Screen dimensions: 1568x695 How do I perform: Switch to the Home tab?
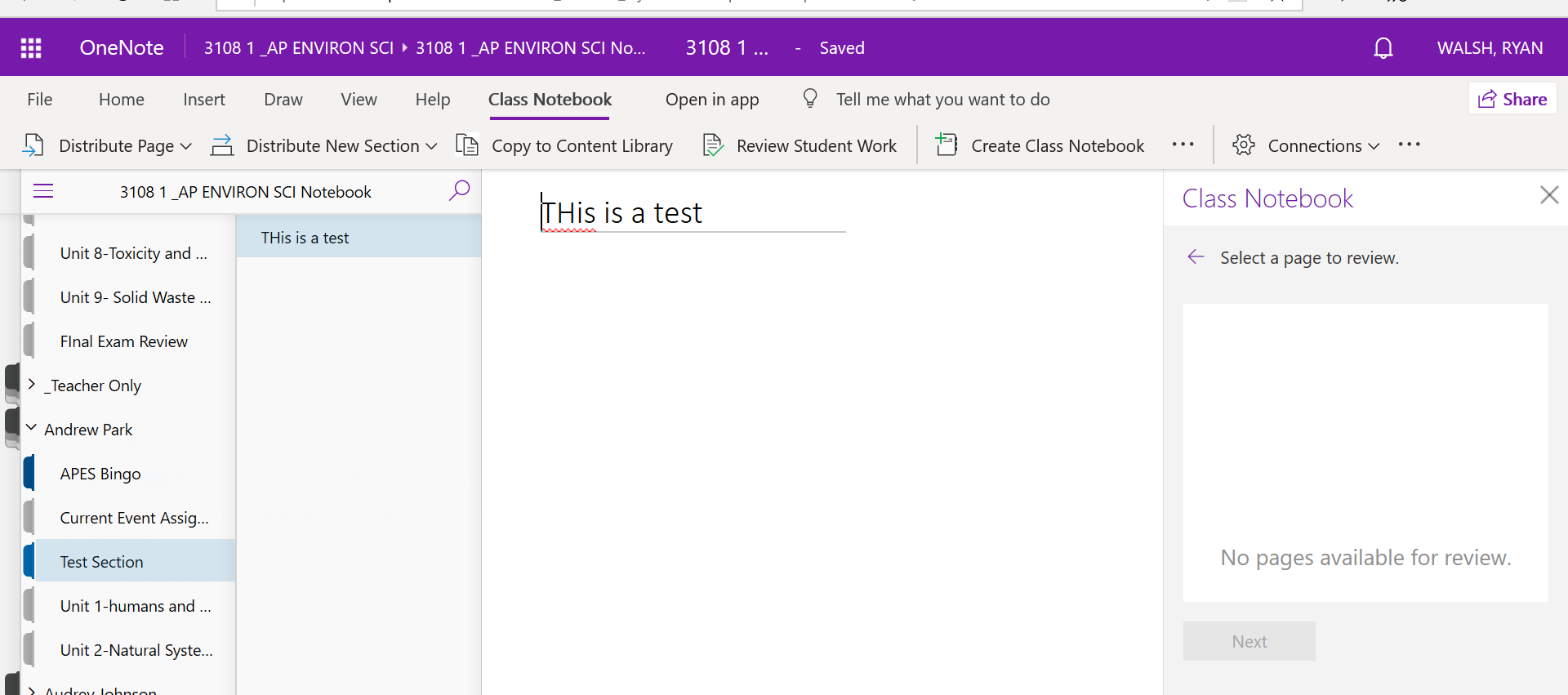pos(122,100)
